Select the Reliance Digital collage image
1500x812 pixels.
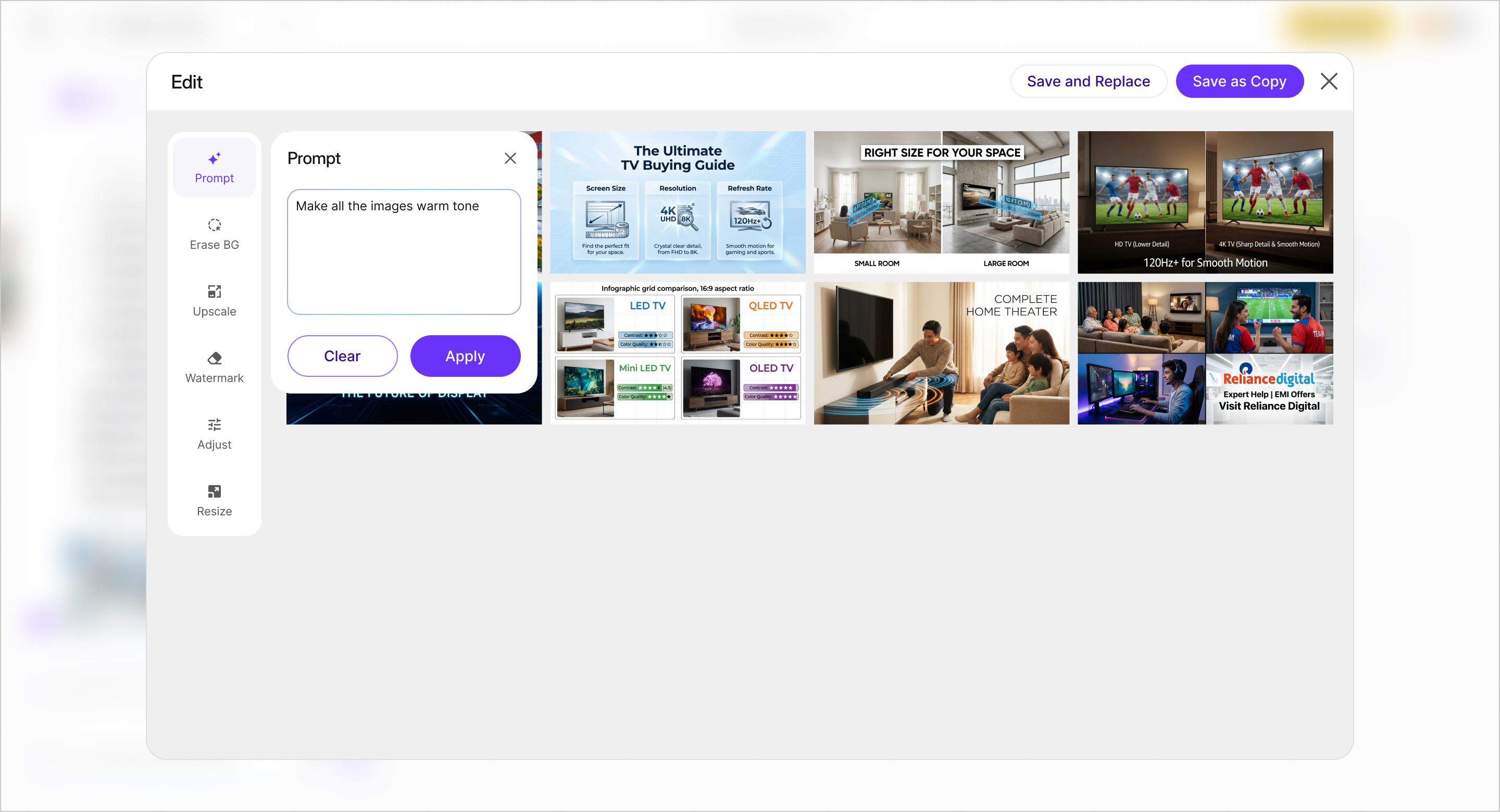pos(1205,353)
